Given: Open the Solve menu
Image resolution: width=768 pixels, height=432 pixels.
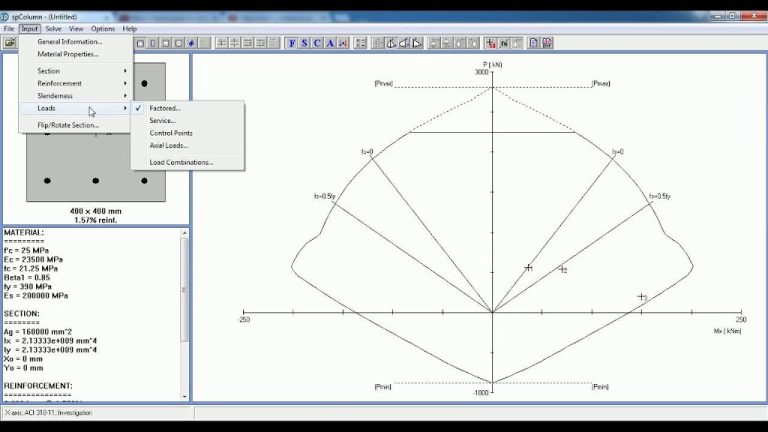Looking at the screenshot, I should tap(53, 29).
